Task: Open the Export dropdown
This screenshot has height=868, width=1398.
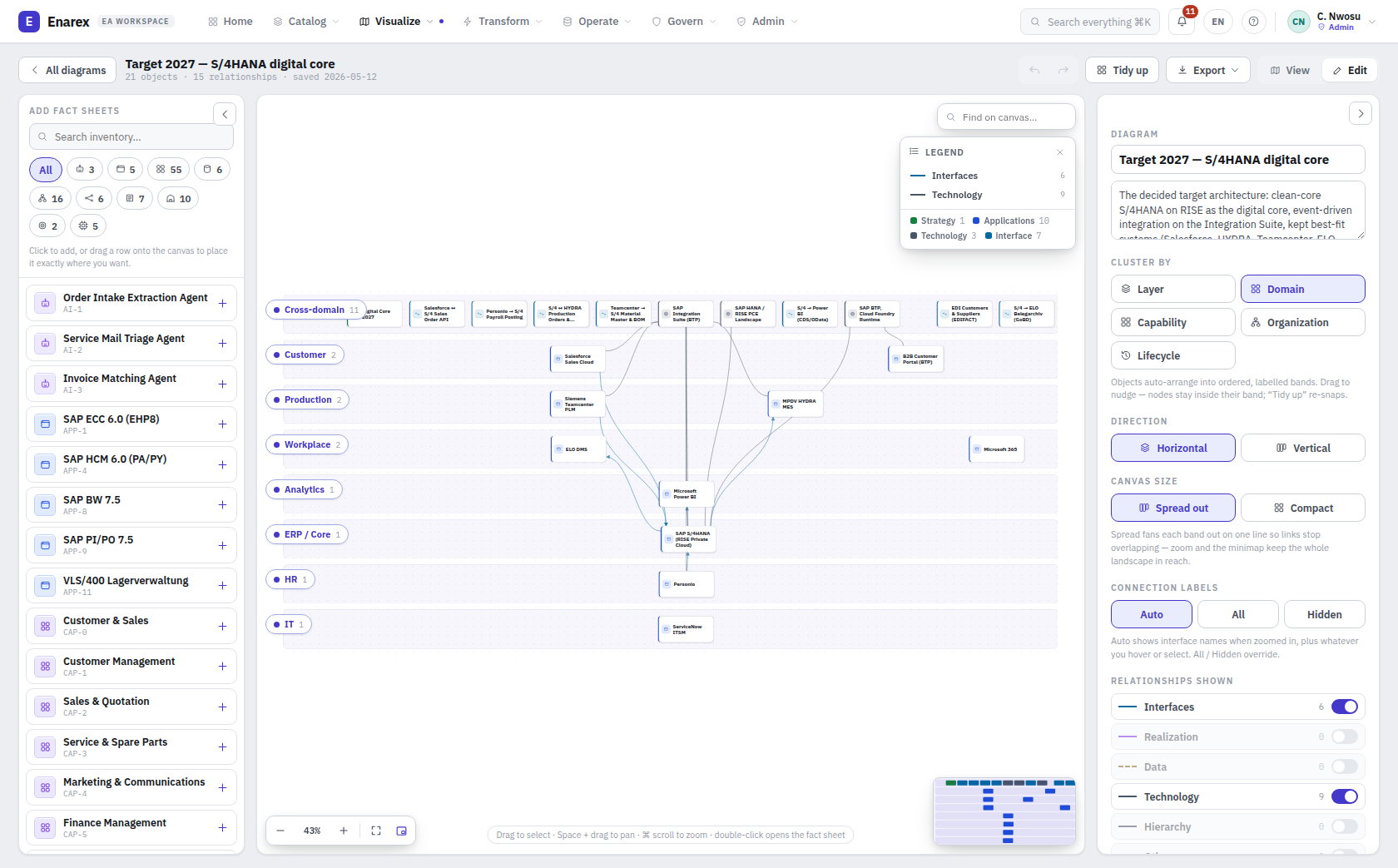Action: pyautogui.click(x=1208, y=70)
